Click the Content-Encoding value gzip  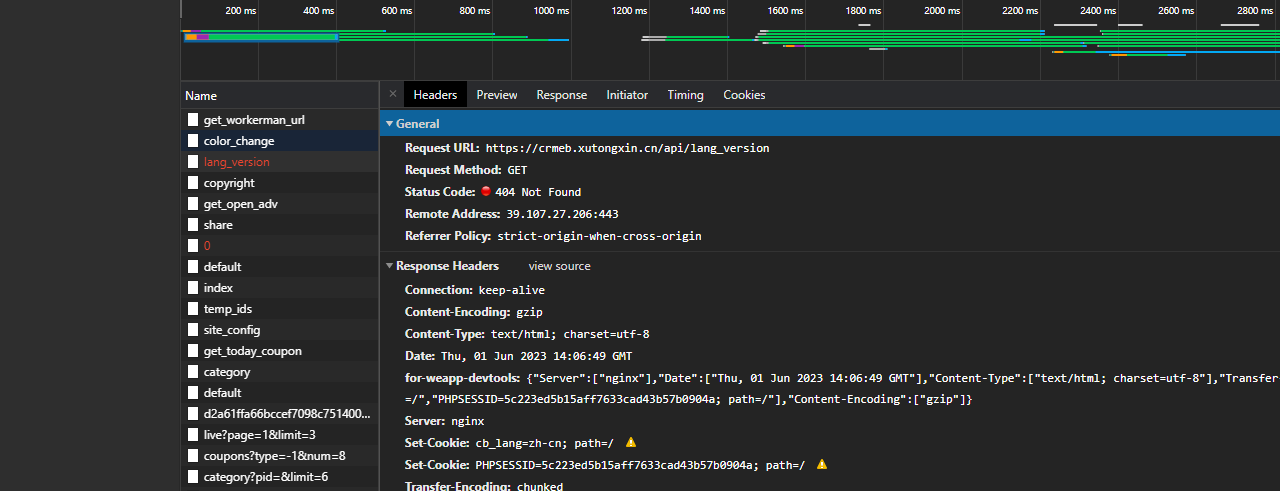tap(530, 312)
